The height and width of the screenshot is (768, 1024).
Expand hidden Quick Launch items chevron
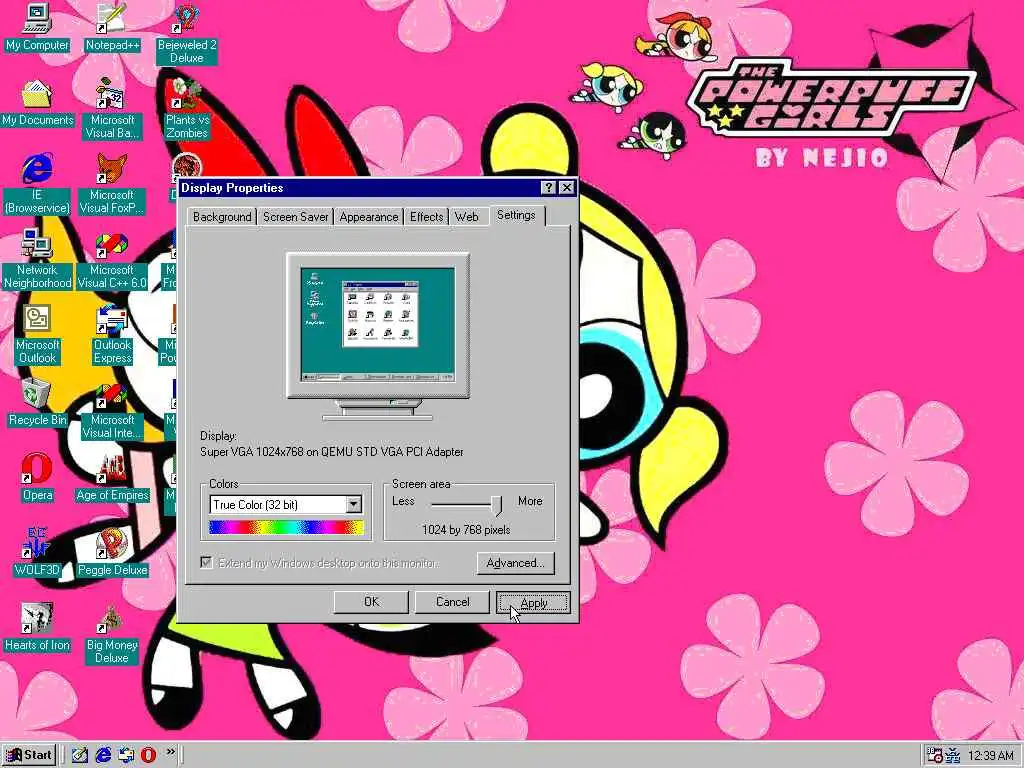[170, 752]
